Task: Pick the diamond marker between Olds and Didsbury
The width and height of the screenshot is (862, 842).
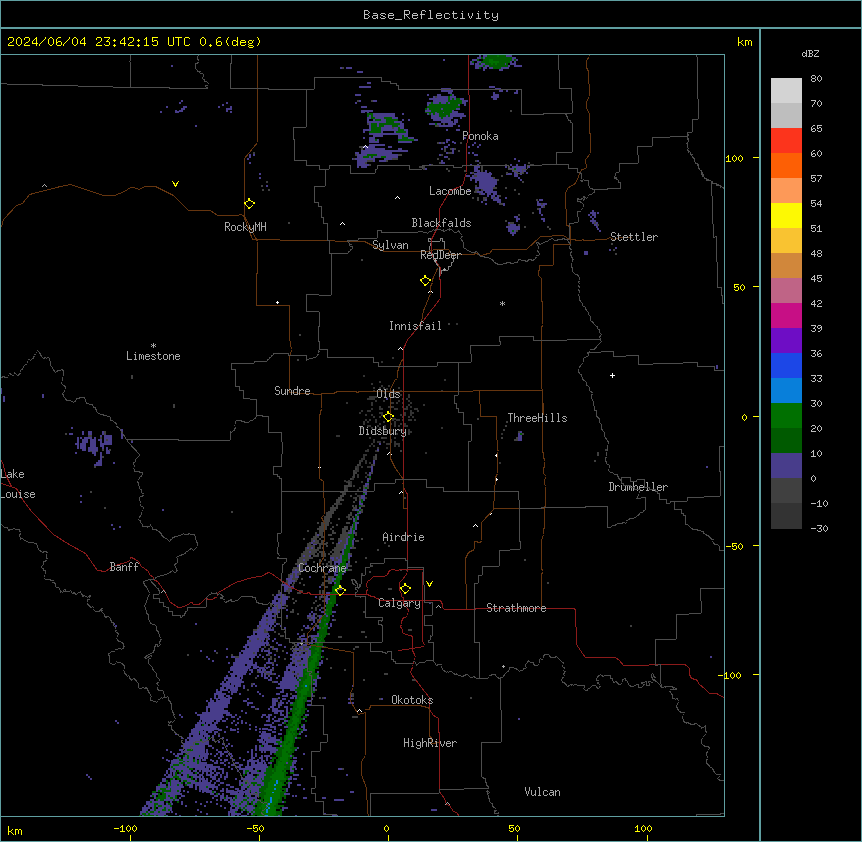Action: coord(388,417)
